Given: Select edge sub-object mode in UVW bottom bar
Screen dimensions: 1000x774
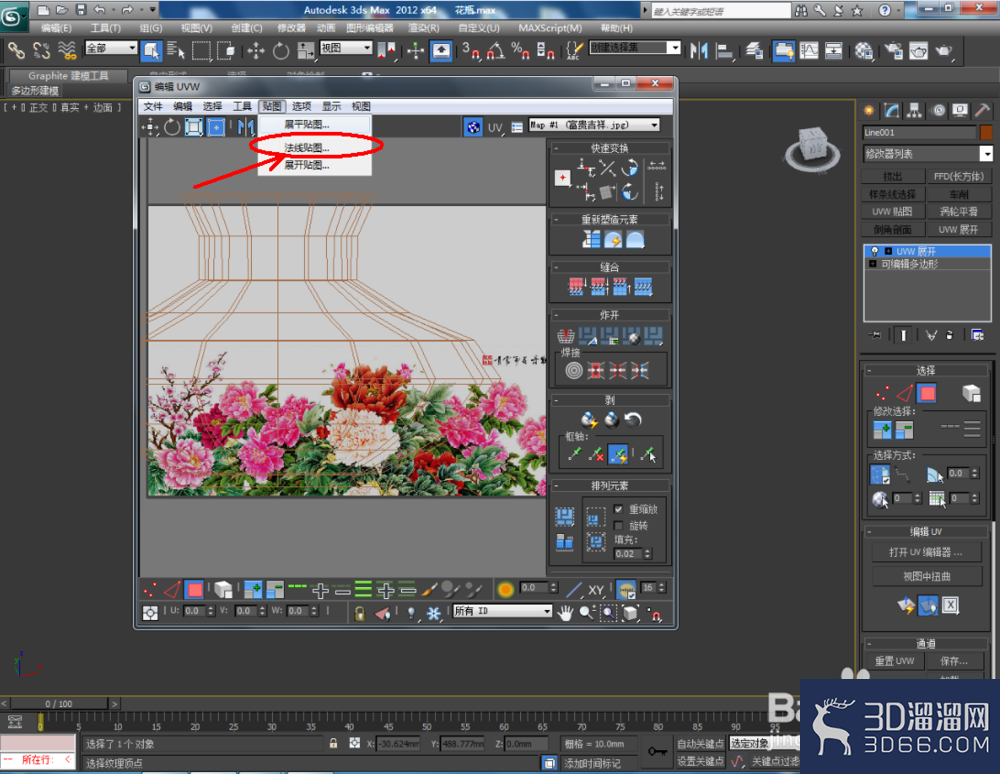Looking at the screenshot, I should (172, 590).
